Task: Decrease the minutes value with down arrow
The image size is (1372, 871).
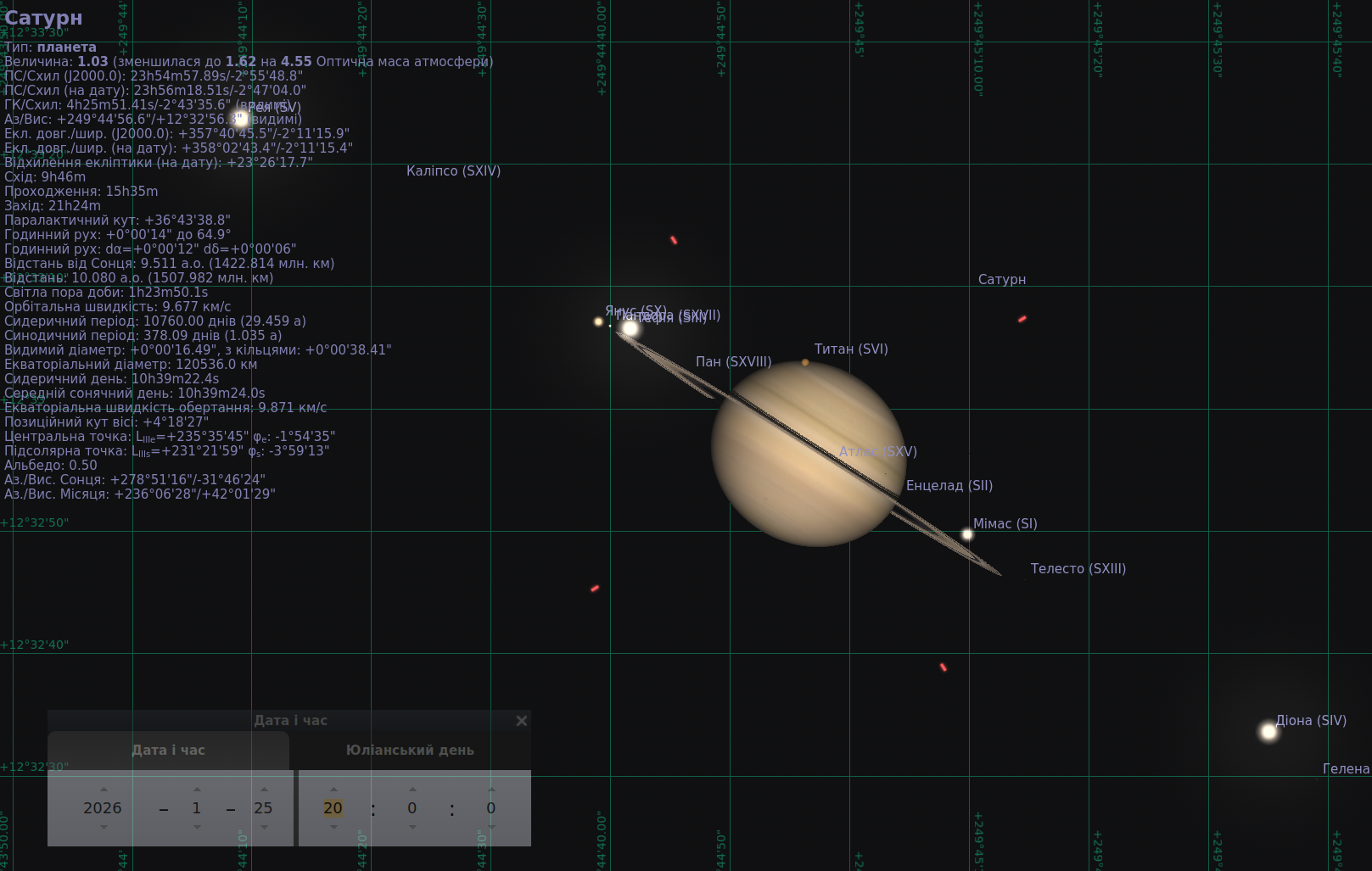Action: tap(412, 827)
